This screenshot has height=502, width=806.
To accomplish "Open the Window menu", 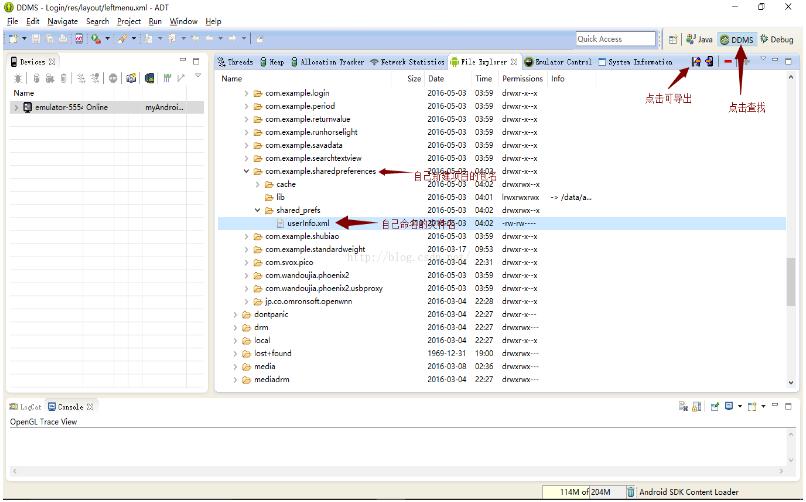I will 184,21.
